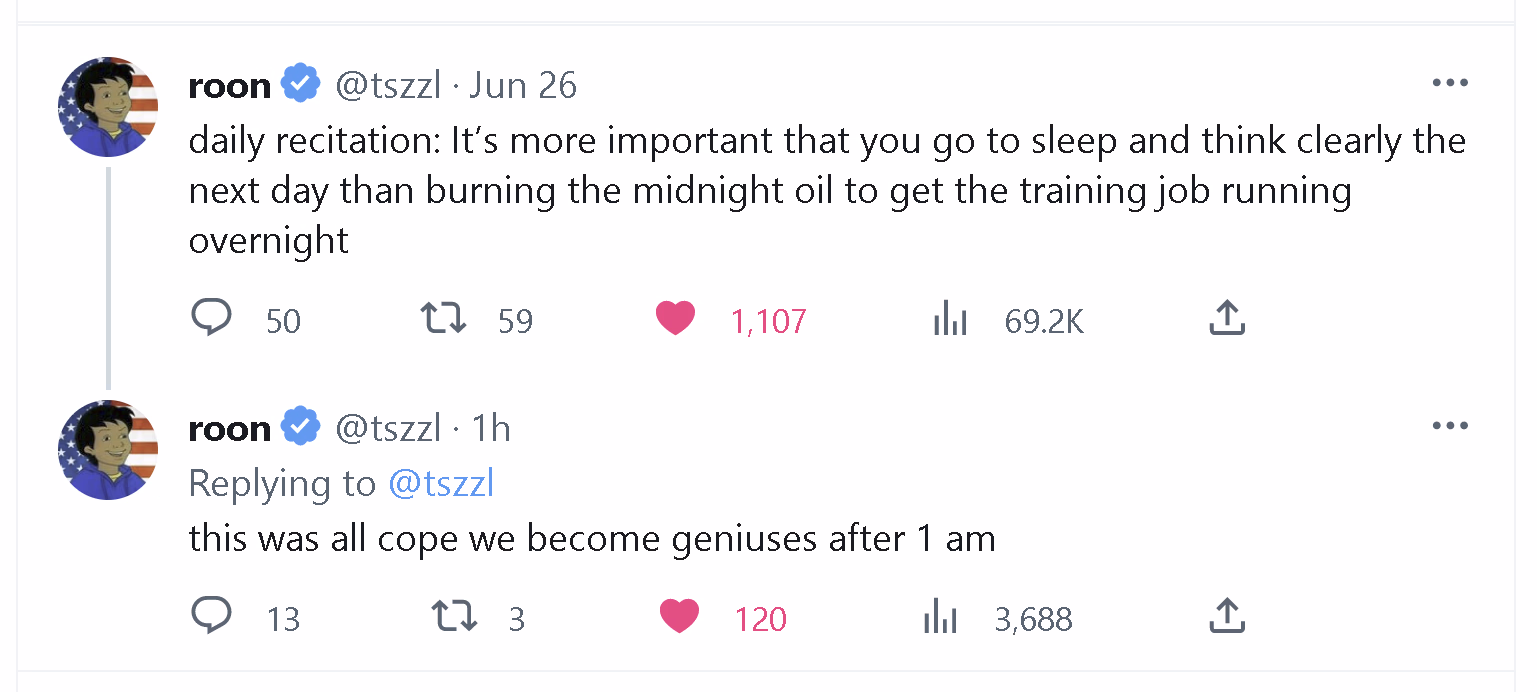This screenshot has height=692, width=1537.
Task: Reply to the 'all cope' tweet
Action: (211, 616)
